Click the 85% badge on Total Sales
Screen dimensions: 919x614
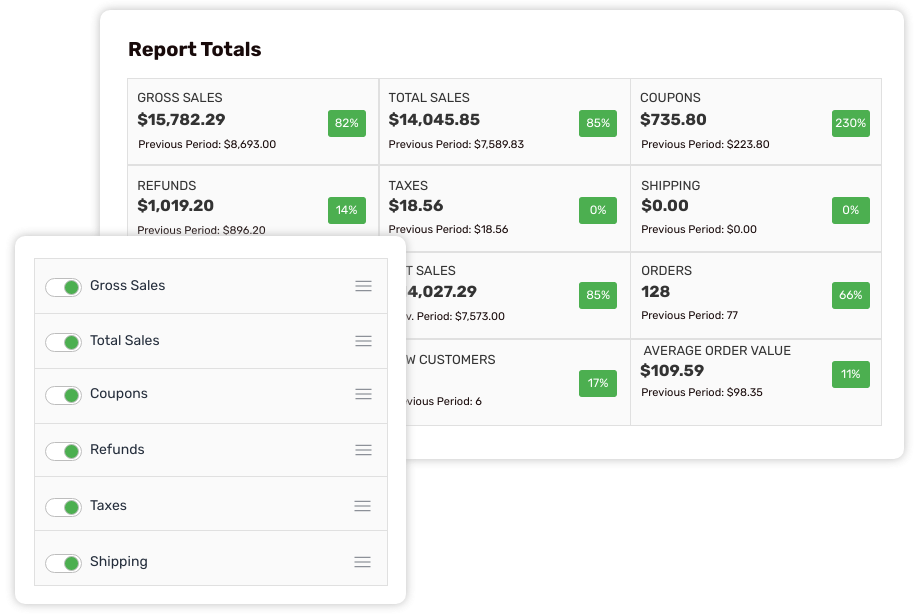pyautogui.click(x=597, y=123)
